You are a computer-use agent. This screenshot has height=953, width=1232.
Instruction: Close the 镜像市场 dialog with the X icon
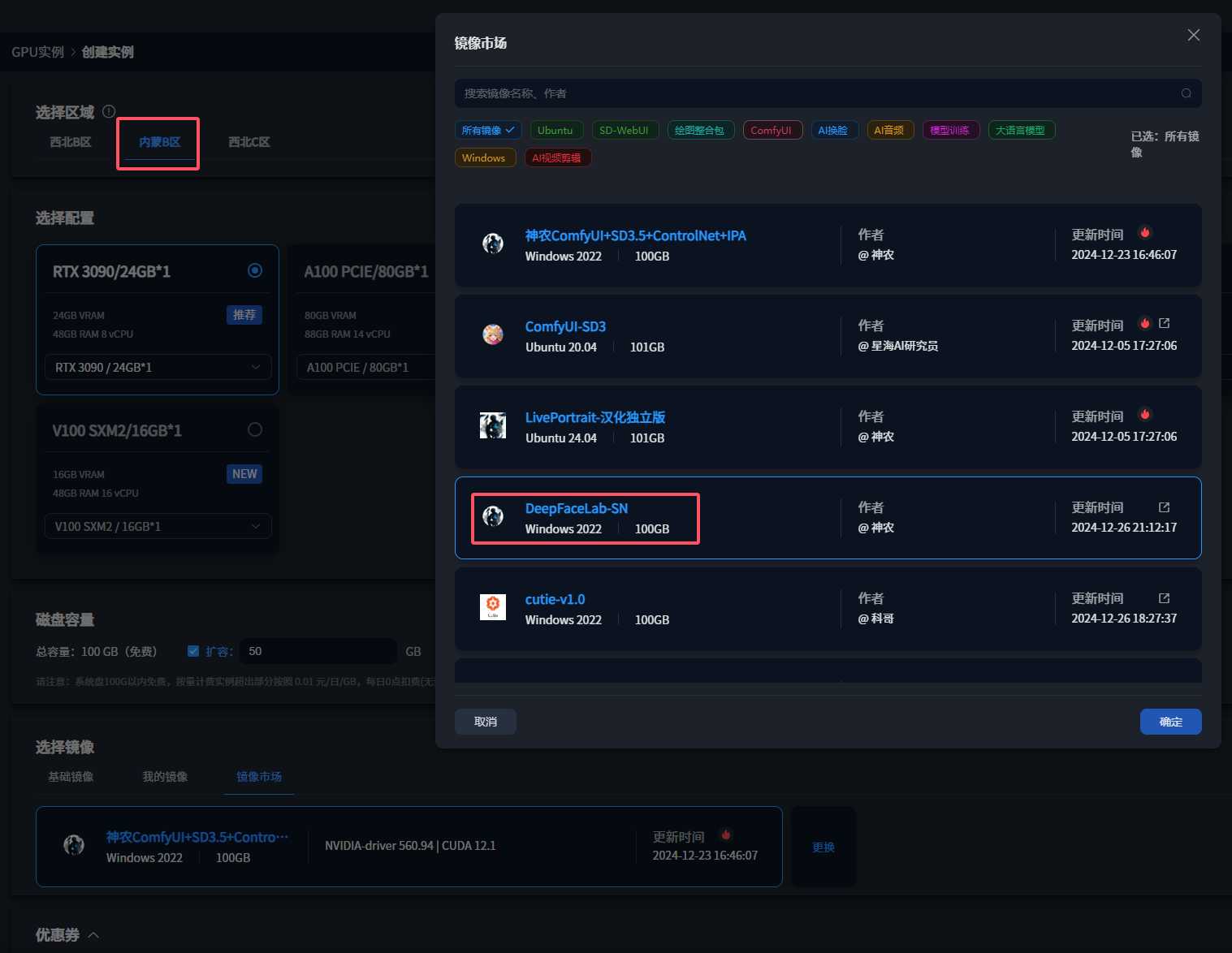tap(1193, 35)
